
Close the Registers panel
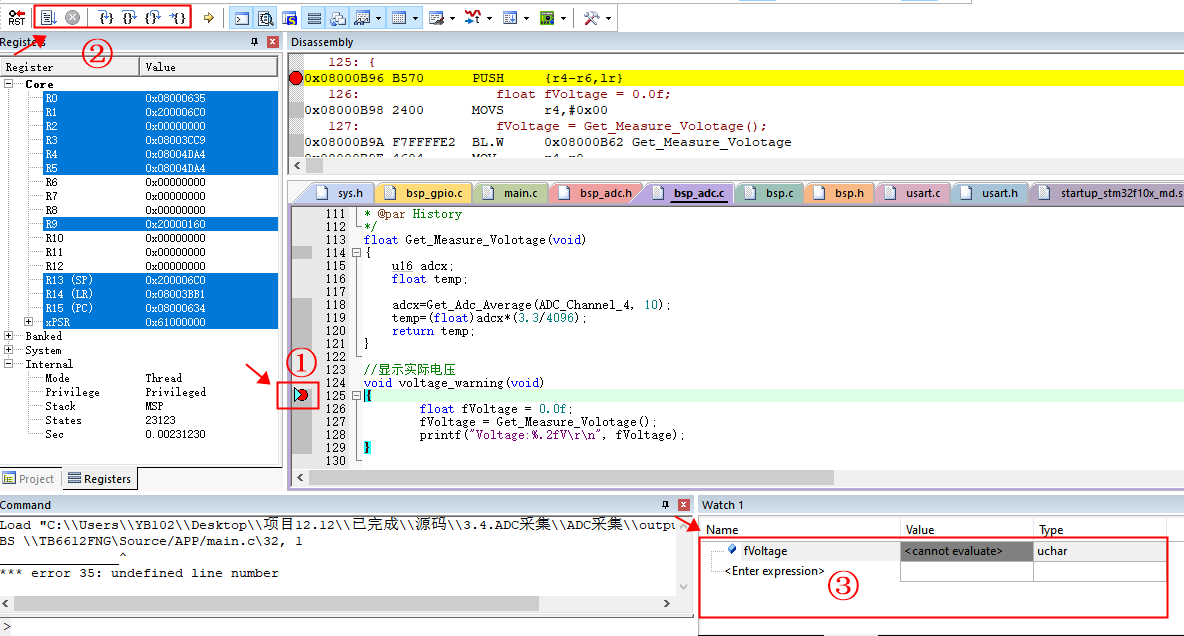[x=273, y=42]
